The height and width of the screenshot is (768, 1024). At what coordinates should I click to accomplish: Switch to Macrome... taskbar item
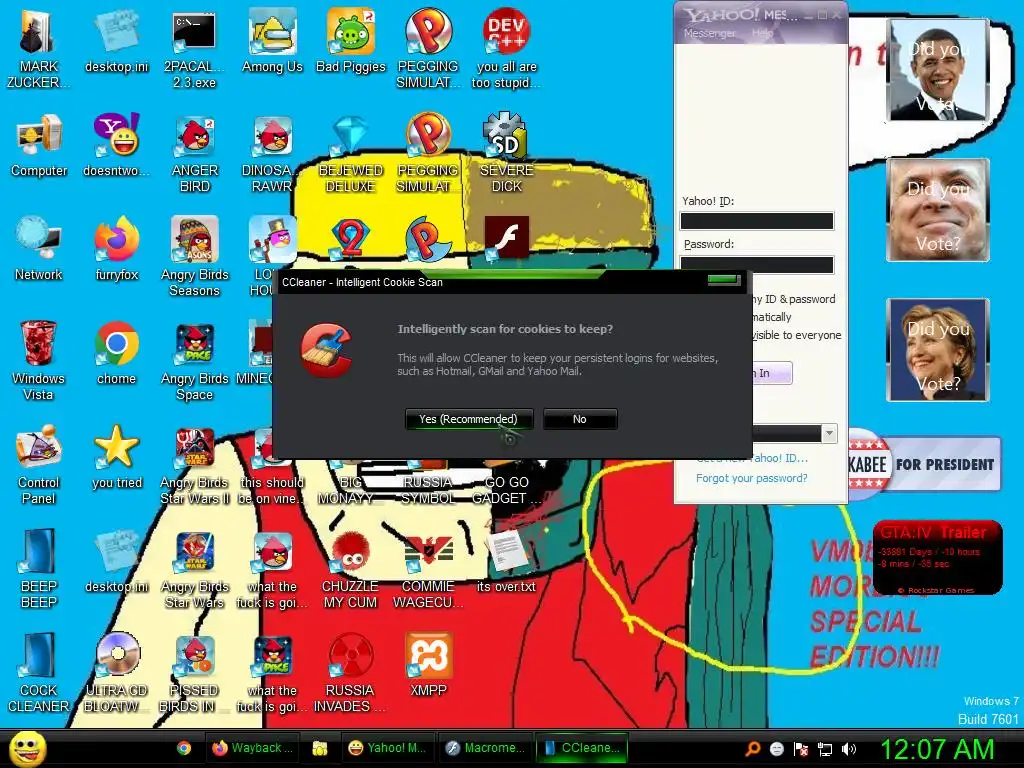click(x=484, y=748)
